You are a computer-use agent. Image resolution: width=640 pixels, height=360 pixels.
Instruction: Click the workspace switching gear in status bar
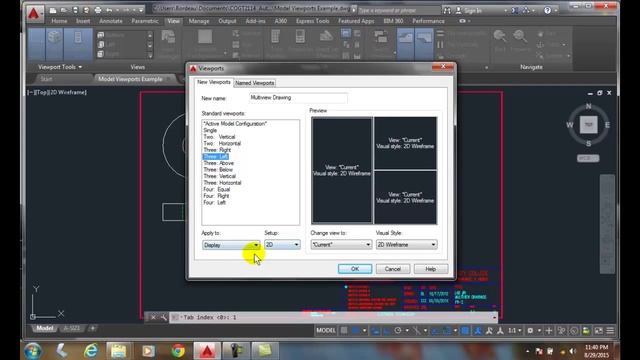(530, 331)
